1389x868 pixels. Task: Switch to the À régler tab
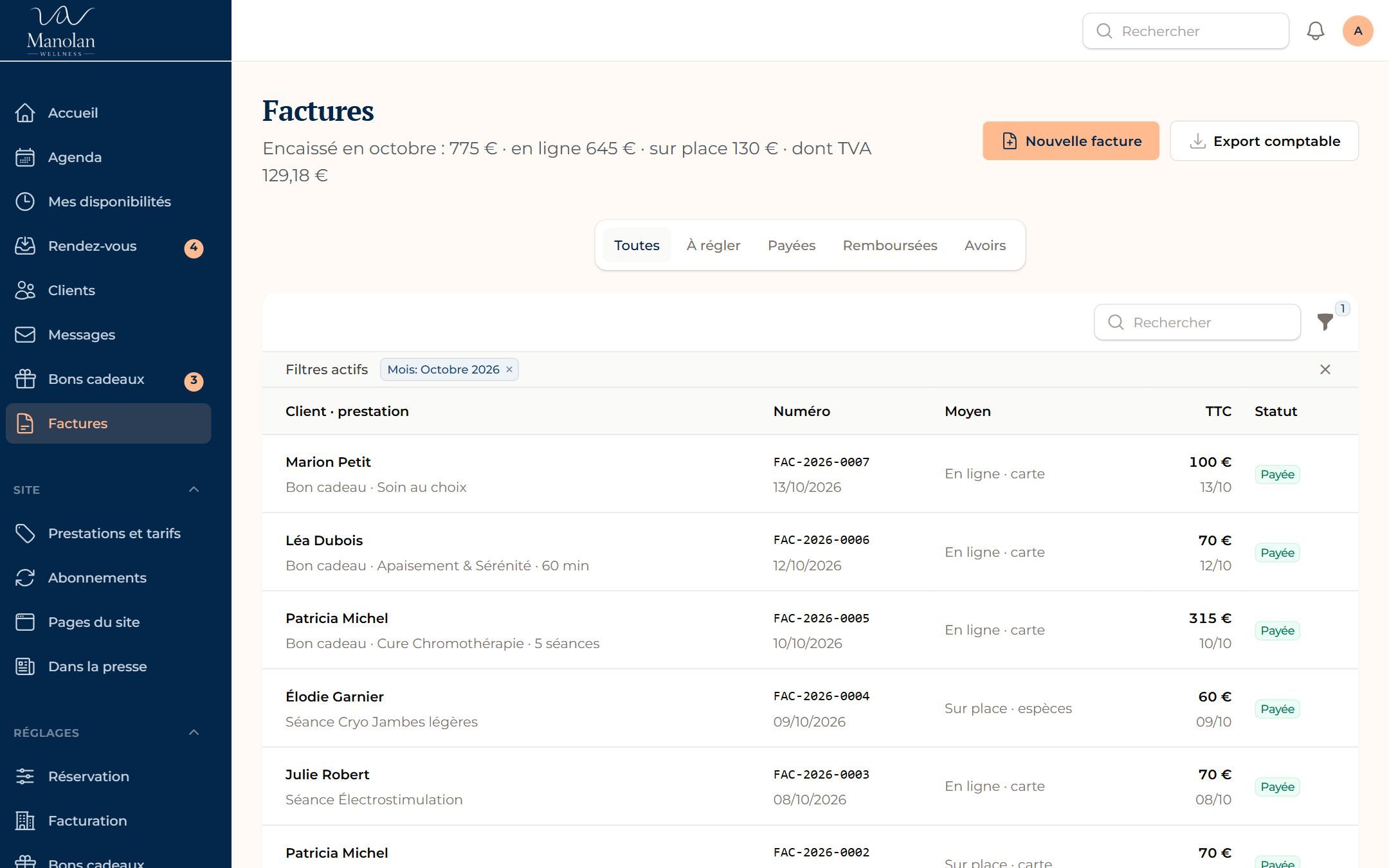point(713,245)
